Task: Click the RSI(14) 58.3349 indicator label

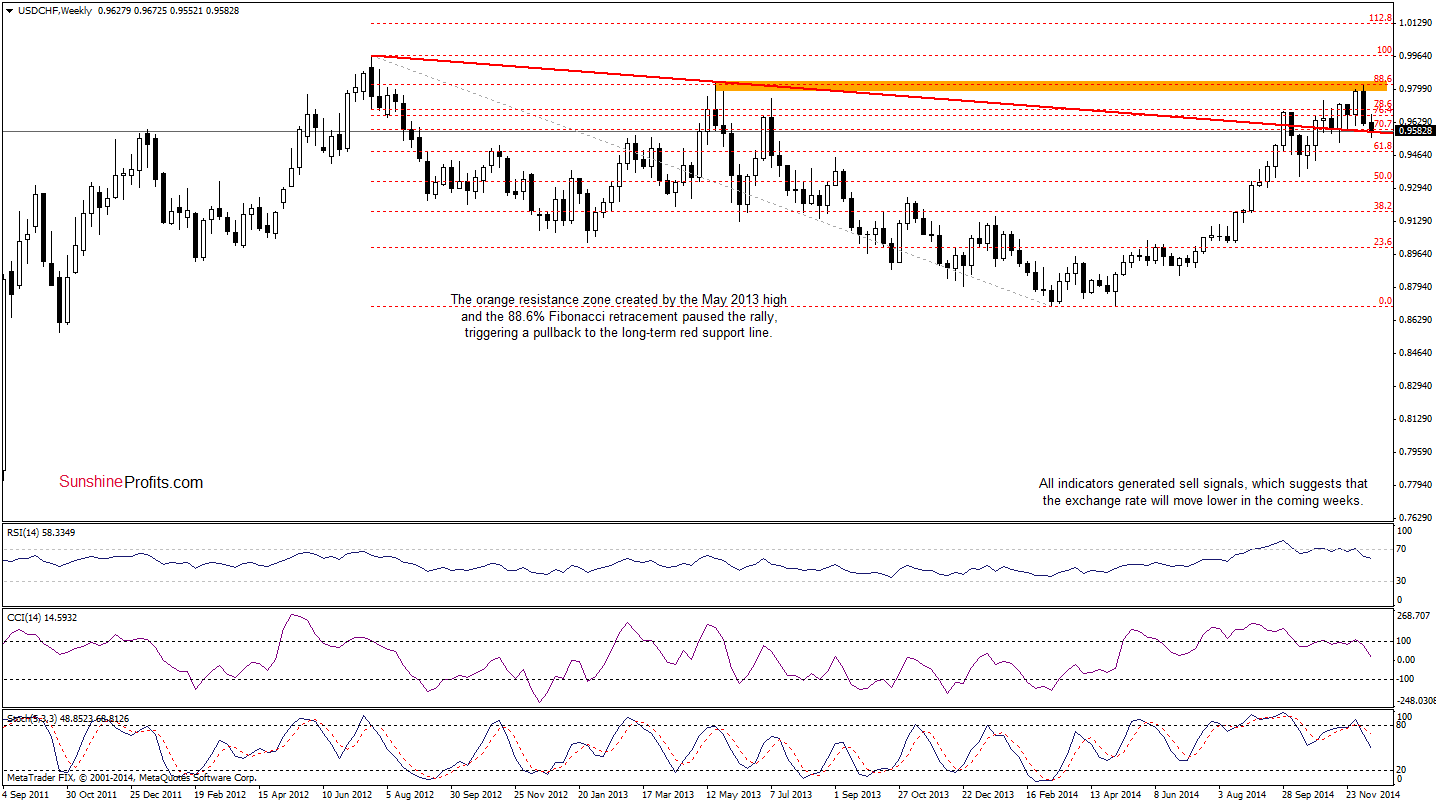Action: [x=41, y=532]
